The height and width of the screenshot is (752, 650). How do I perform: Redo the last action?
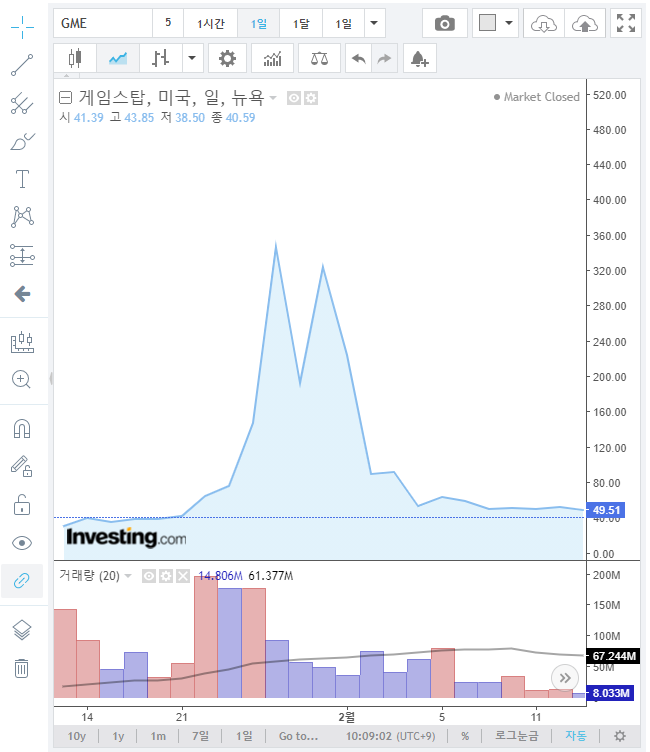pyautogui.click(x=384, y=59)
